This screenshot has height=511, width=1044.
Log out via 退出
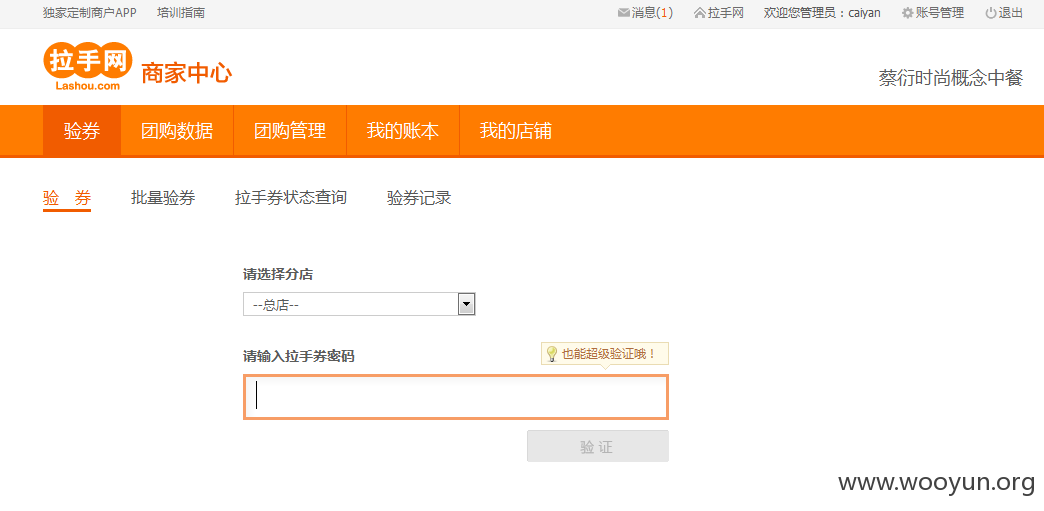coord(1004,13)
